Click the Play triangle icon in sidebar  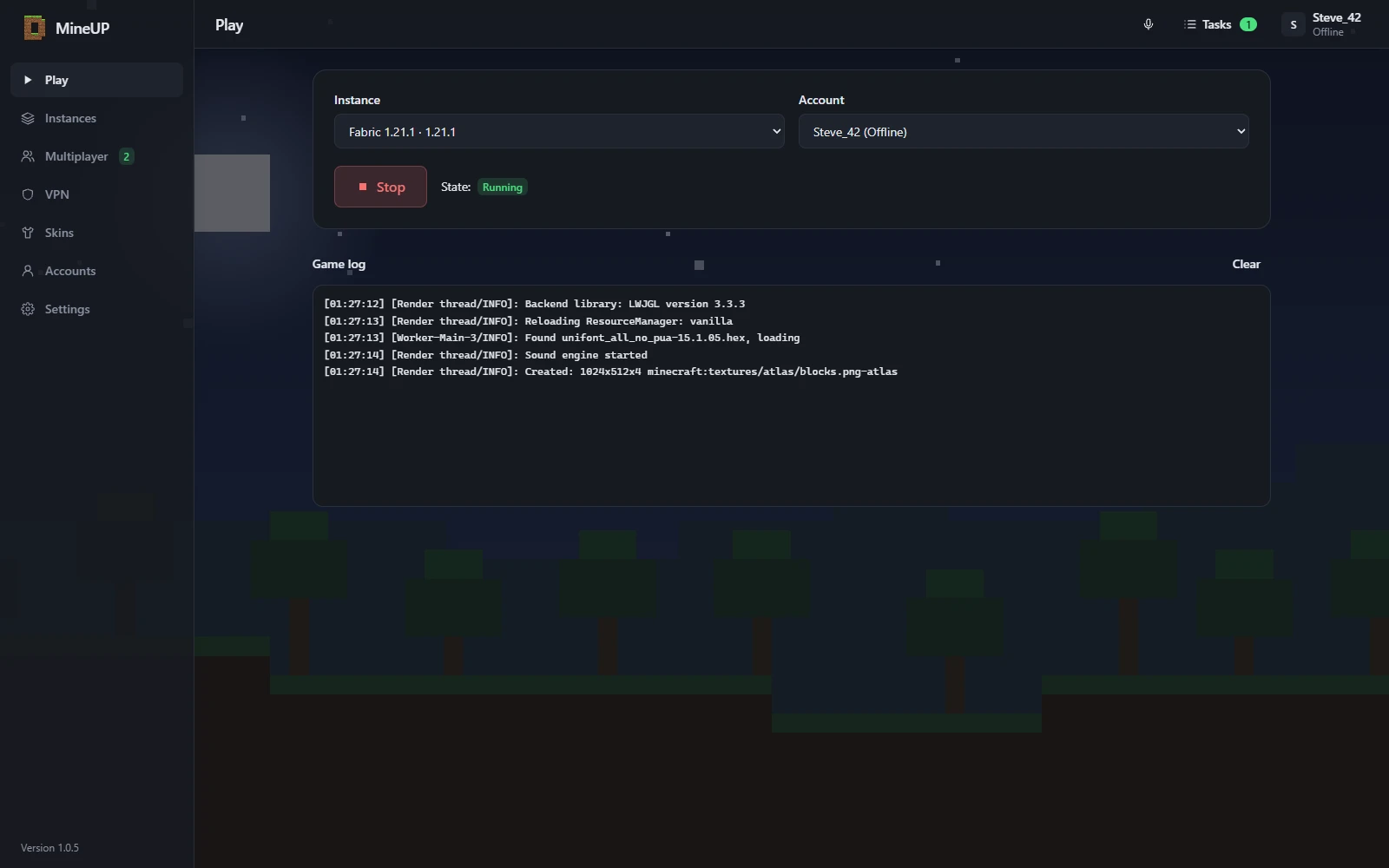[28, 80]
